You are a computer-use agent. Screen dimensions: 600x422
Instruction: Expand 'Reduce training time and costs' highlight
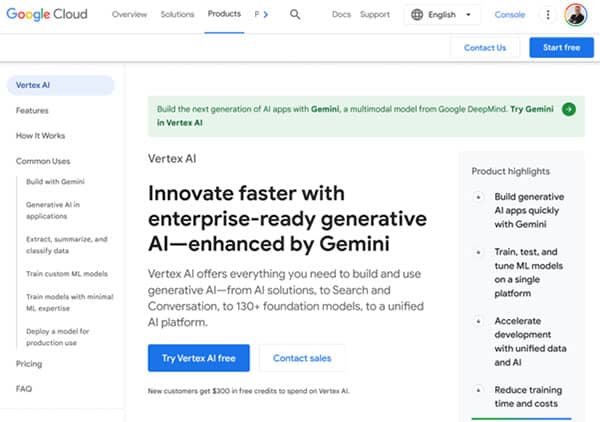coord(478,390)
